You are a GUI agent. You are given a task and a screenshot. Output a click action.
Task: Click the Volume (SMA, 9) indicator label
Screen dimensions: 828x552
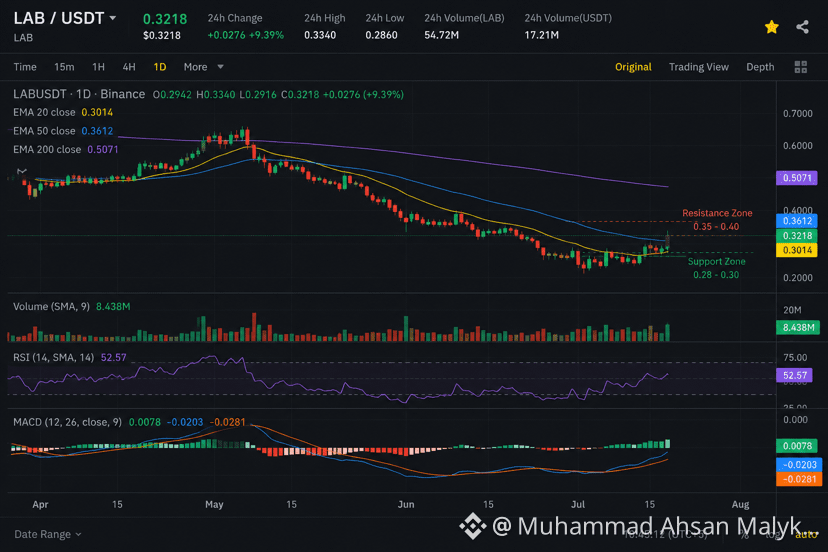tap(51, 306)
